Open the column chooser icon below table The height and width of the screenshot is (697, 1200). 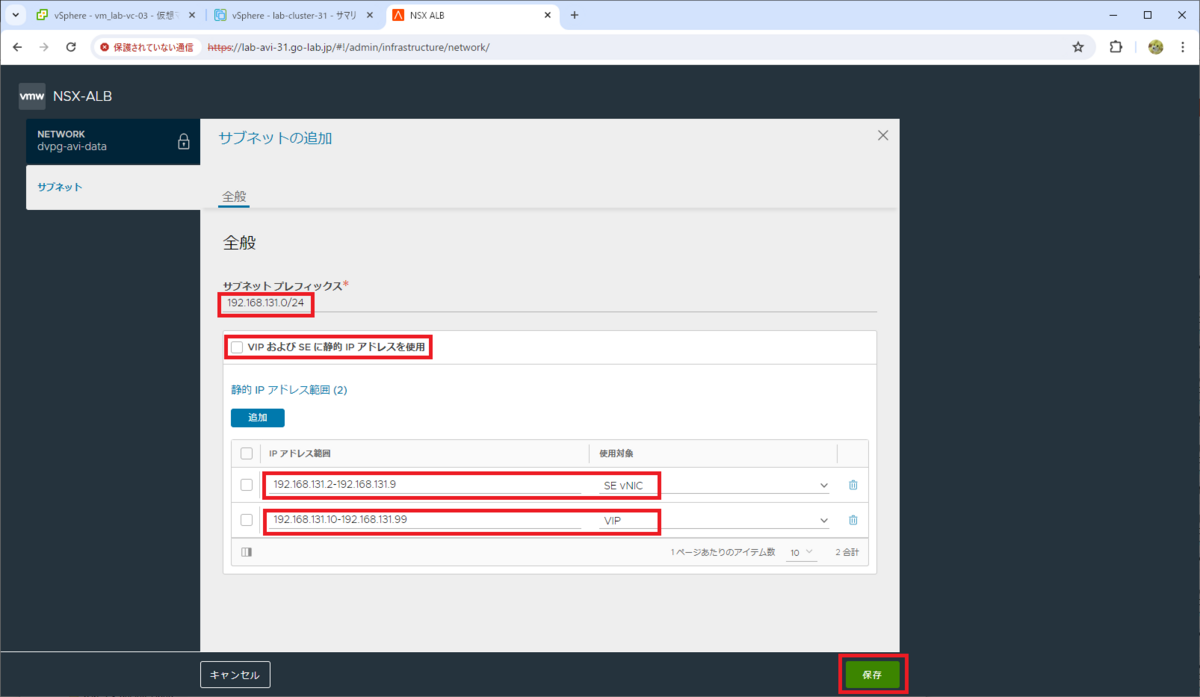[x=246, y=552]
